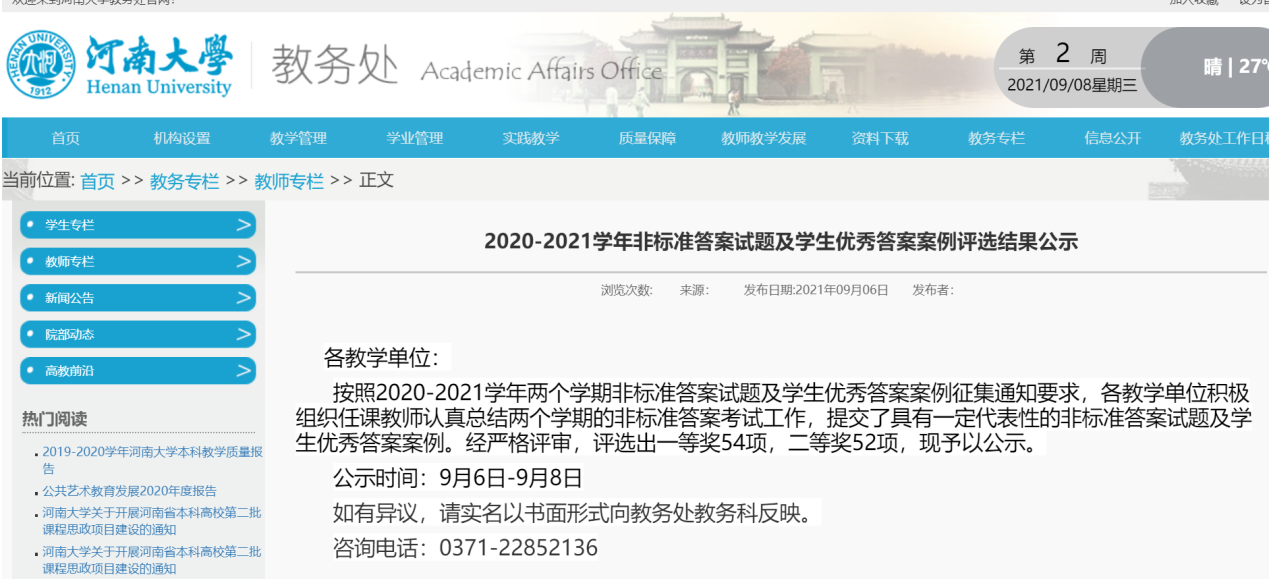Viewport: 1269px width, 579px height.
Task: Follow the 教务专栏 breadcrumb link
Action: coord(184,181)
